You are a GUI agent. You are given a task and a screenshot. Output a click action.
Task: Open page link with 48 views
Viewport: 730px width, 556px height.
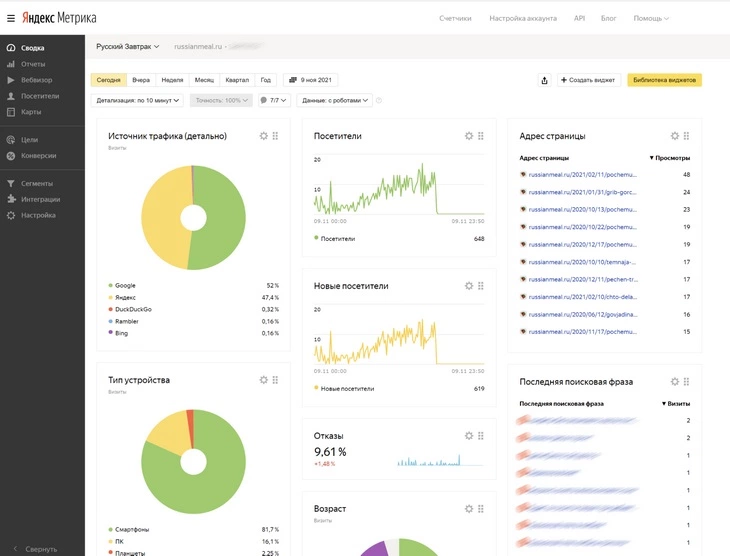coord(582,175)
